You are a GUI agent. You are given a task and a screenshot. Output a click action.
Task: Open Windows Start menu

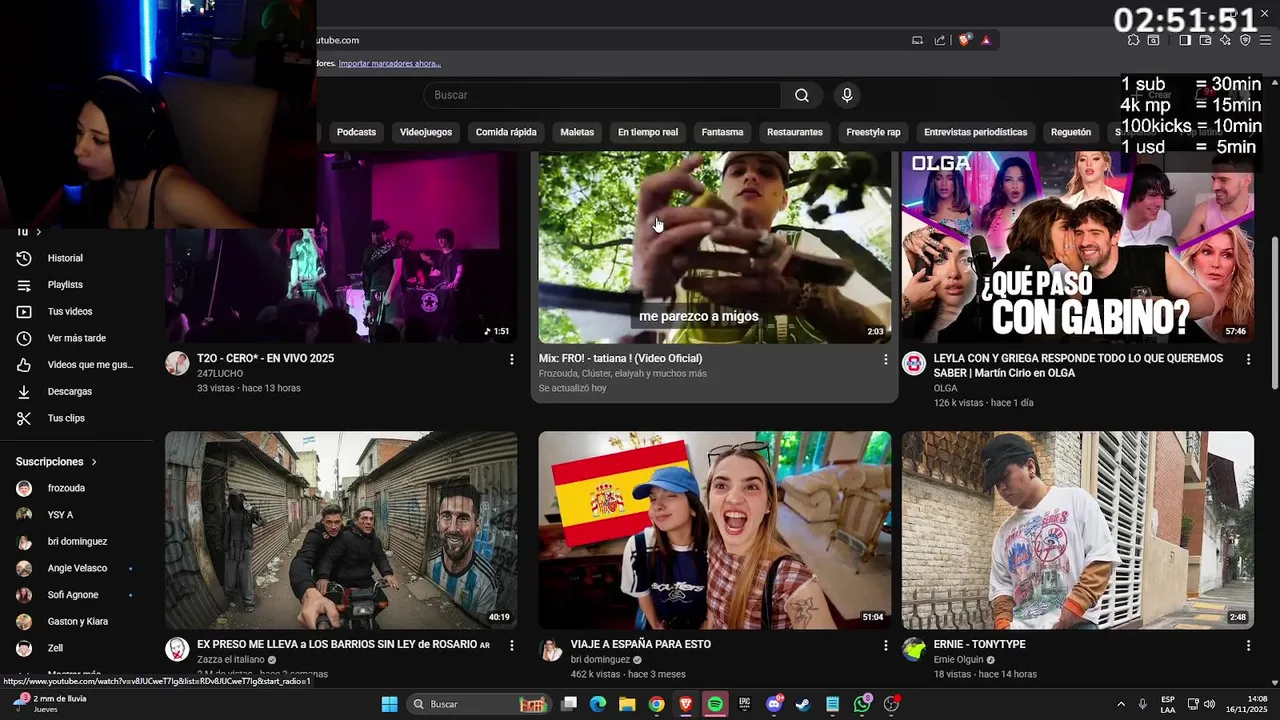point(390,704)
